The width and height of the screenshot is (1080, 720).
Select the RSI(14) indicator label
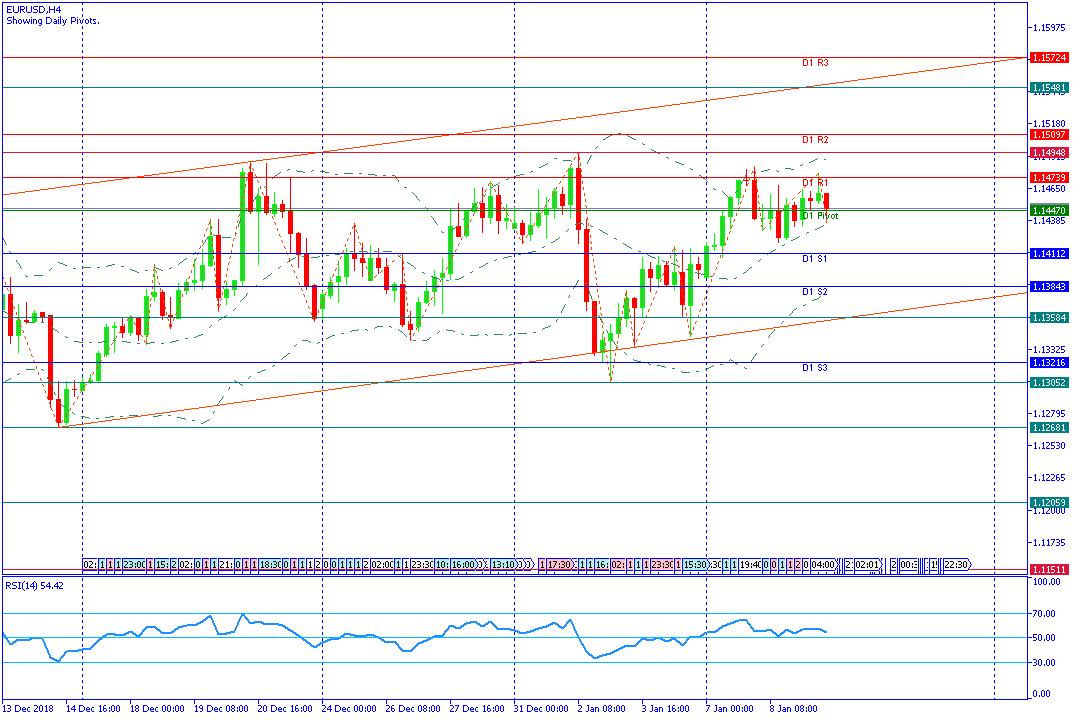[21, 585]
